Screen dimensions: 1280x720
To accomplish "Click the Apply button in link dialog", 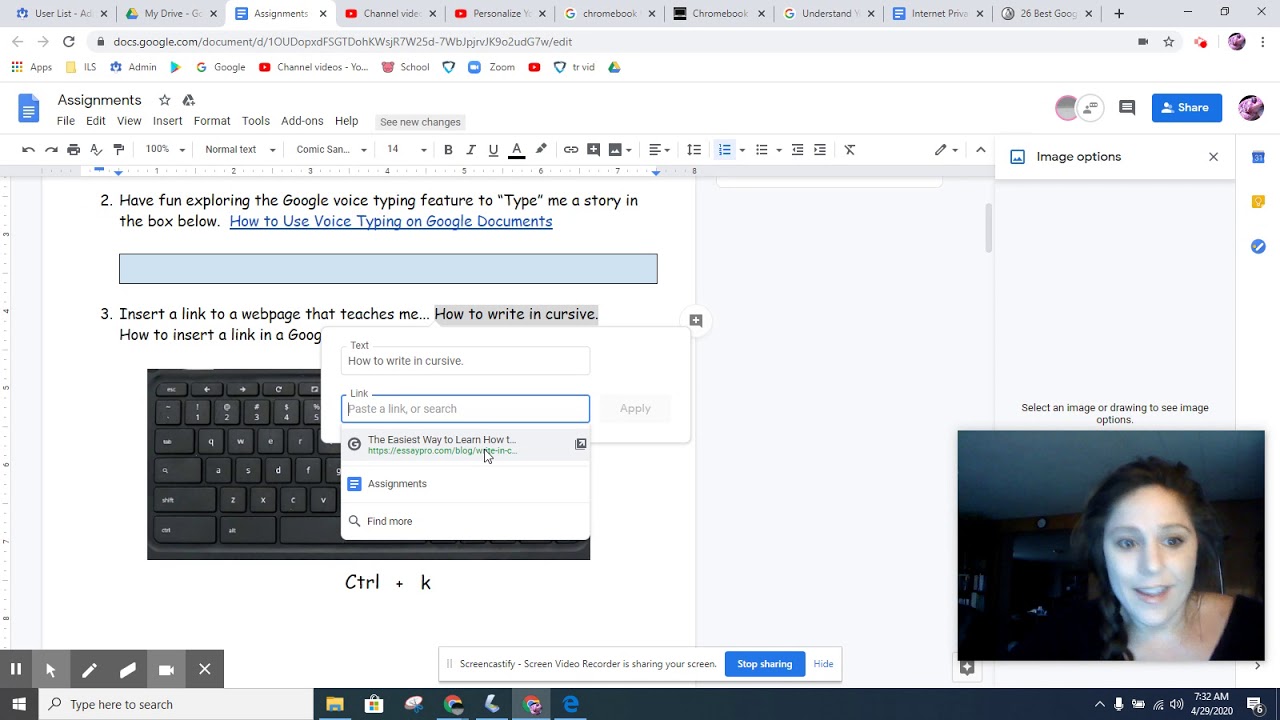I will [635, 409].
